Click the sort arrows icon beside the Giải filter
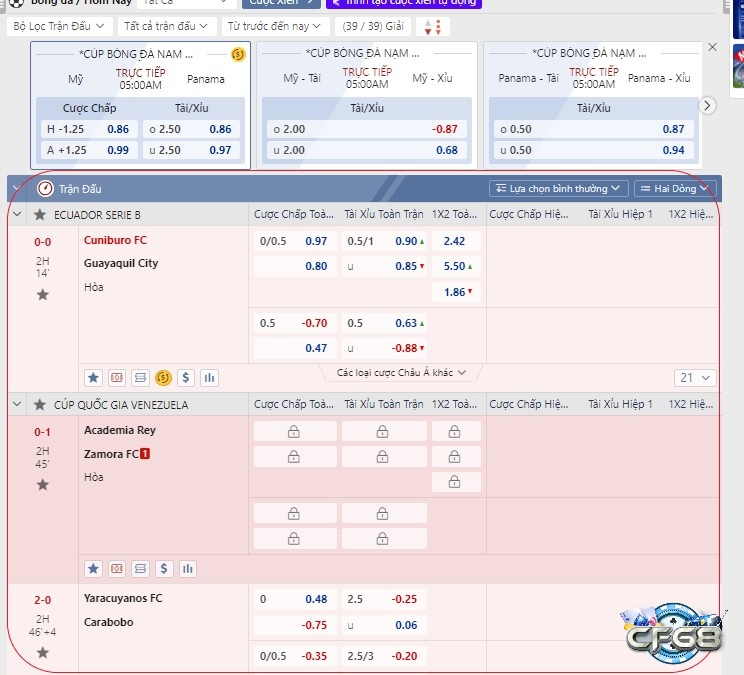The height and width of the screenshot is (675, 744). (432, 27)
